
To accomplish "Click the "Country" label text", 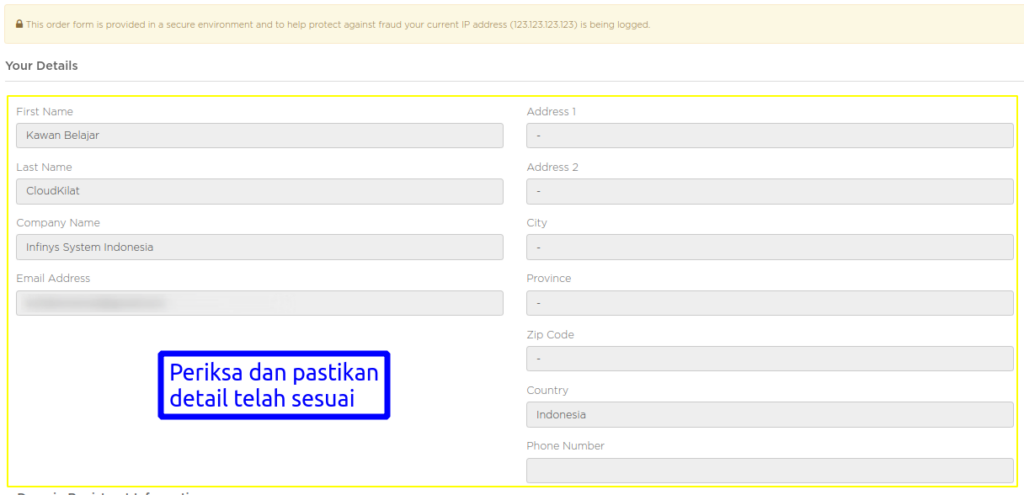I will click(x=547, y=390).
